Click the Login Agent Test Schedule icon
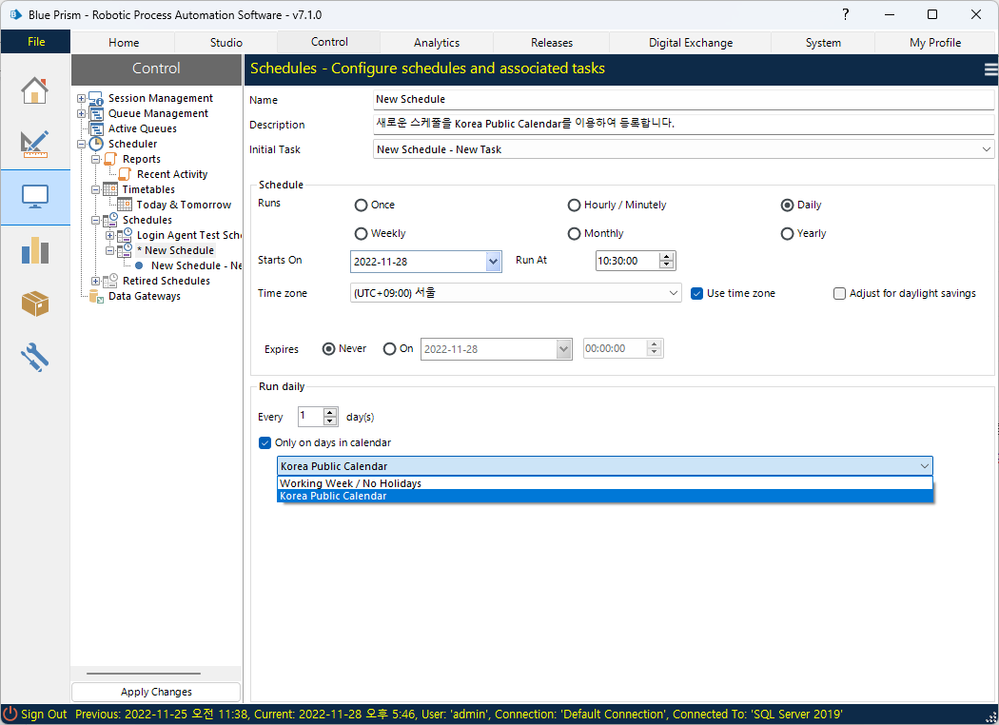Image resolution: width=999 pixels, height=725 pixels. click(125, 235)
